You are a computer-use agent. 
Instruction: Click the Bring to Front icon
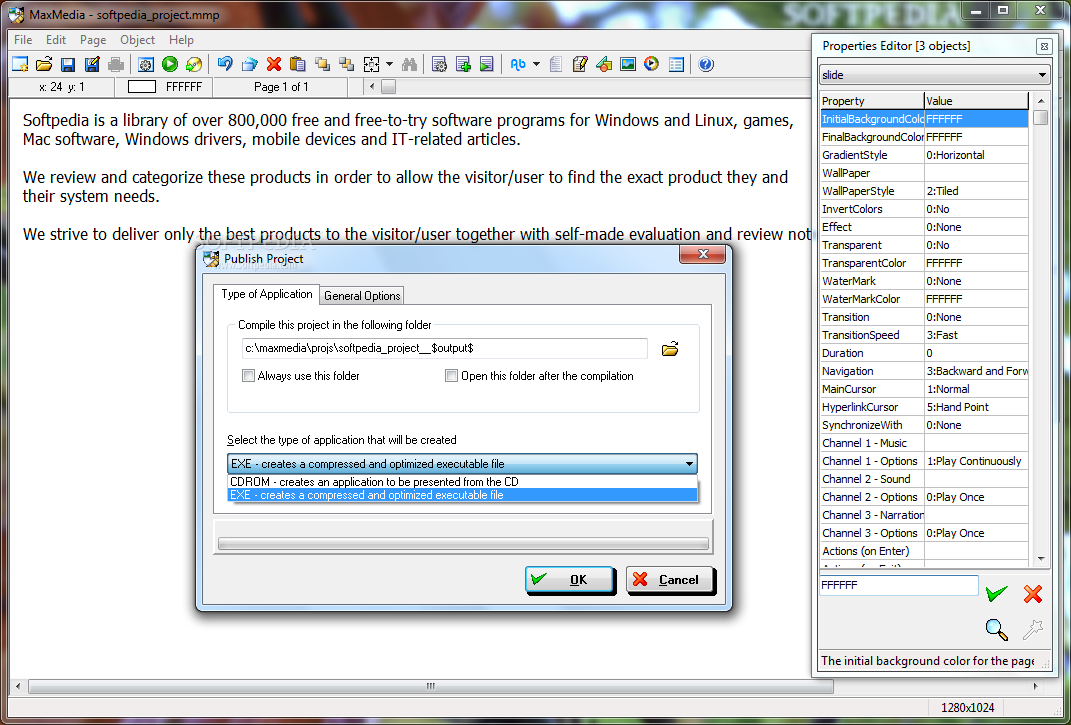[x=322, y=64]
